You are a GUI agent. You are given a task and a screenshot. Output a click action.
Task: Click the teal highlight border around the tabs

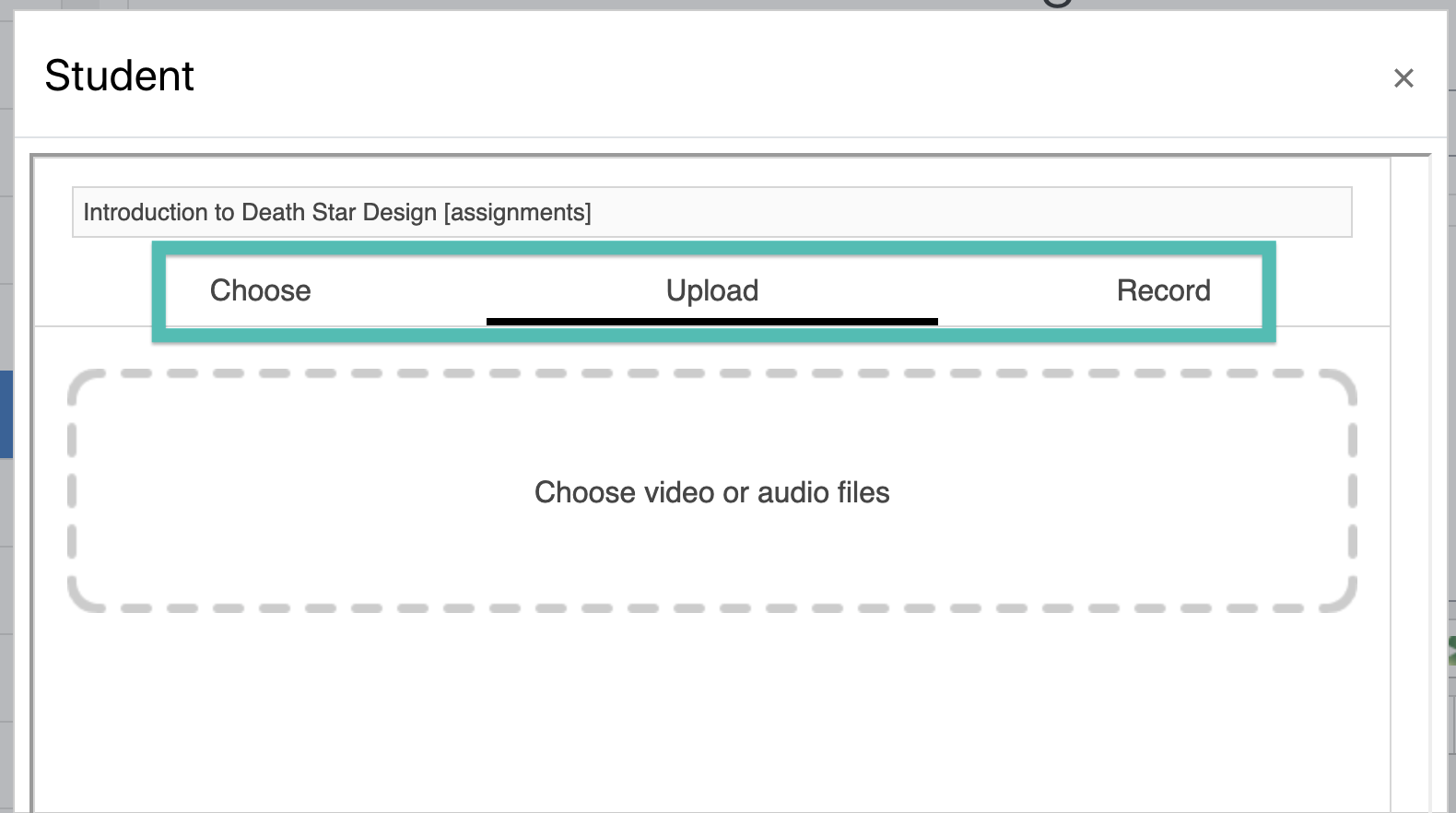tap(714, 248)
